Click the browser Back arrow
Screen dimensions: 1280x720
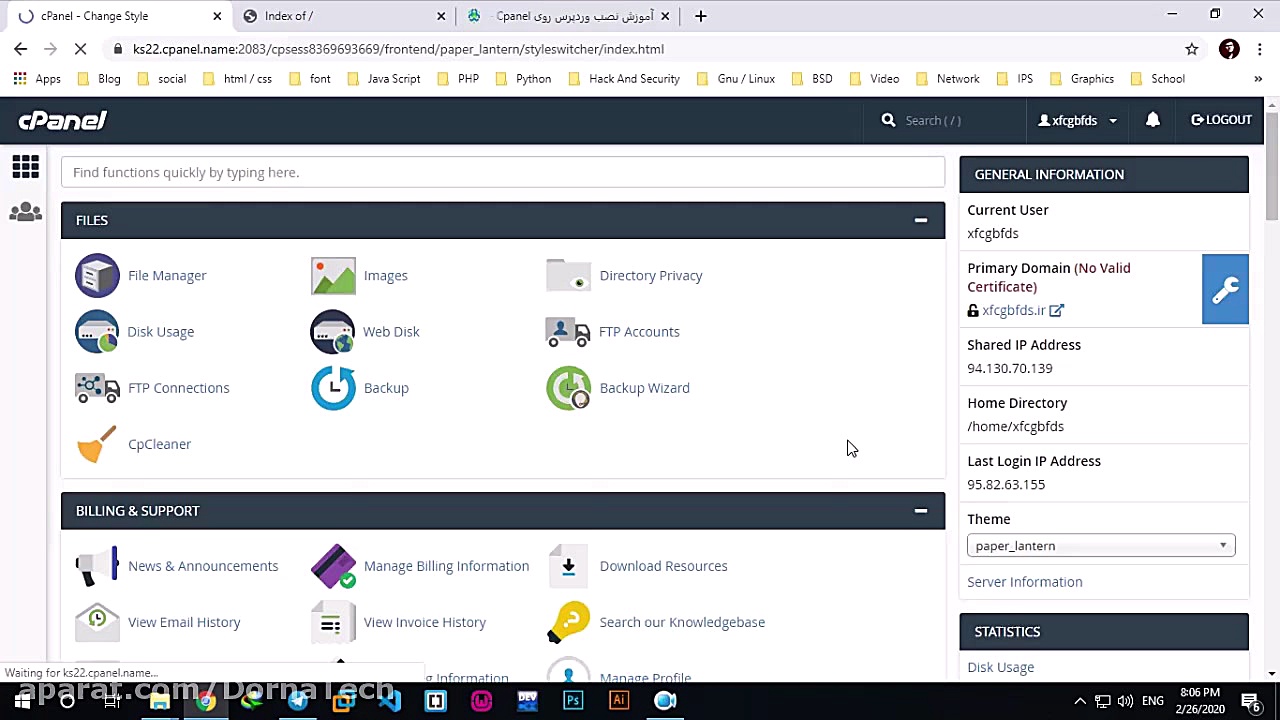coord(21,49)
